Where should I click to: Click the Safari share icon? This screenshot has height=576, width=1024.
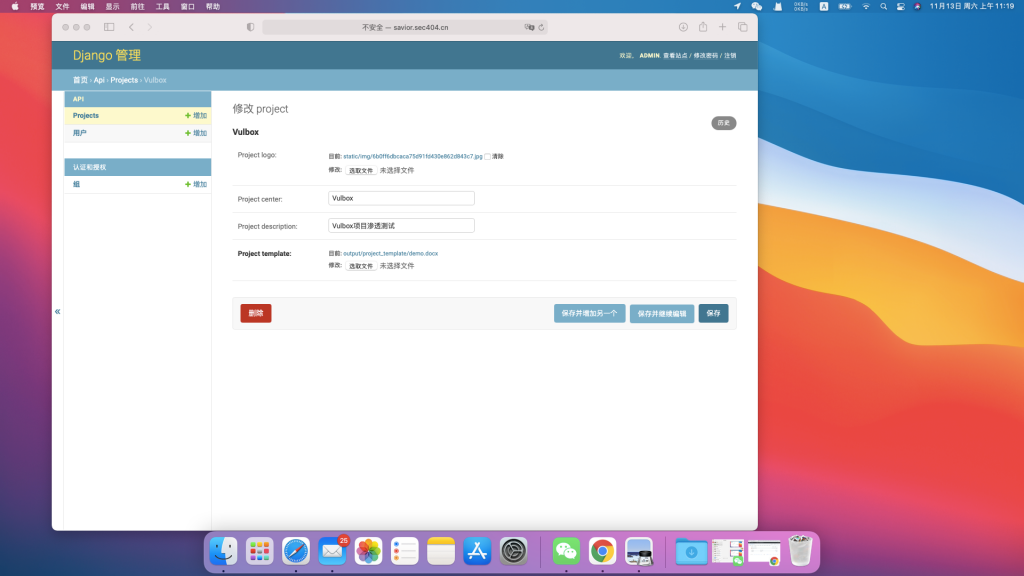703,27
